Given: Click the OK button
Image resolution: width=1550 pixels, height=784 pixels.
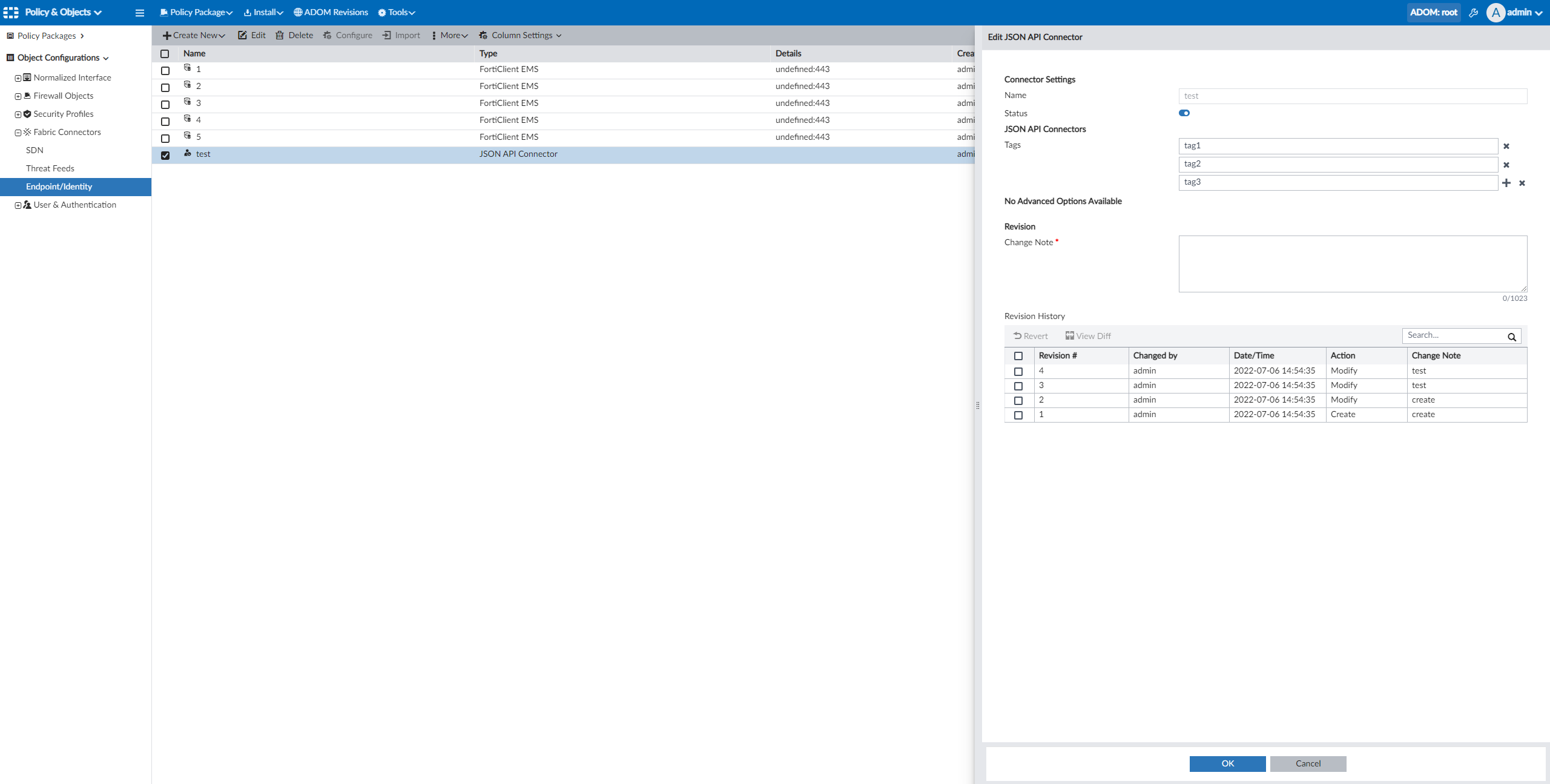Looking at the screenshot, I should coord(1227,763).
